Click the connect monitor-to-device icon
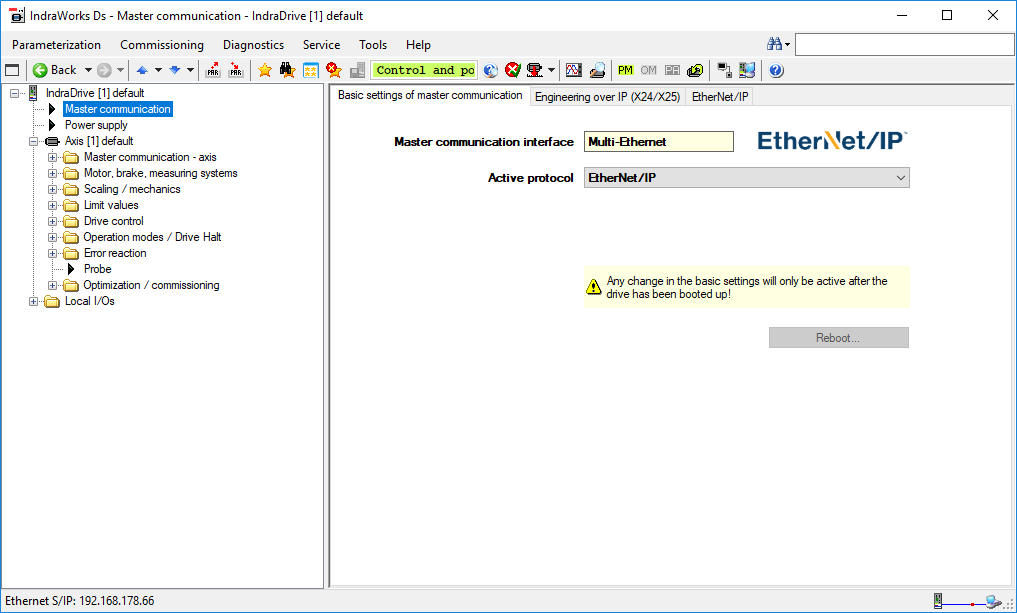This screenshot has width=1017, height=613. [x=724, y=70]
